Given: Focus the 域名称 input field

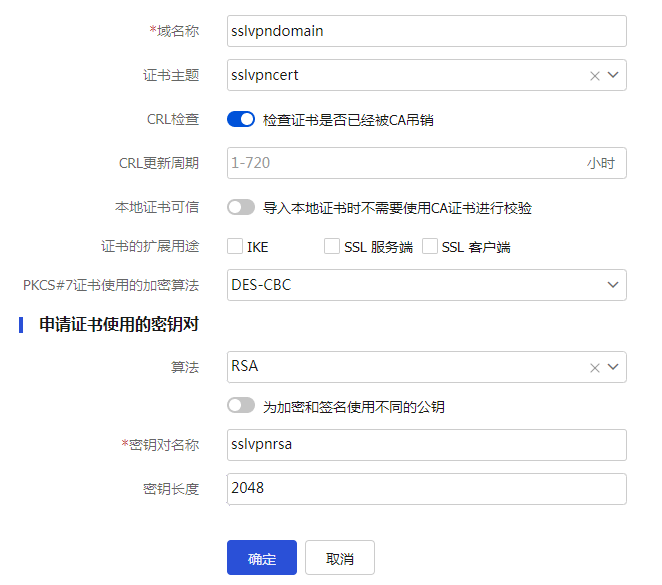Looking at the screenshot, I should pos(427,31).
